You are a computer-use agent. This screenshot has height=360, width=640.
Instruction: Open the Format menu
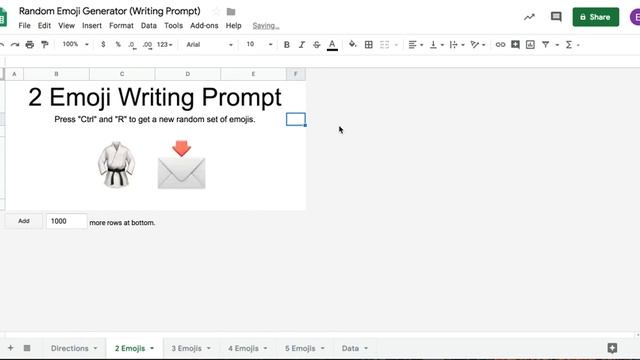click(121, 25)
